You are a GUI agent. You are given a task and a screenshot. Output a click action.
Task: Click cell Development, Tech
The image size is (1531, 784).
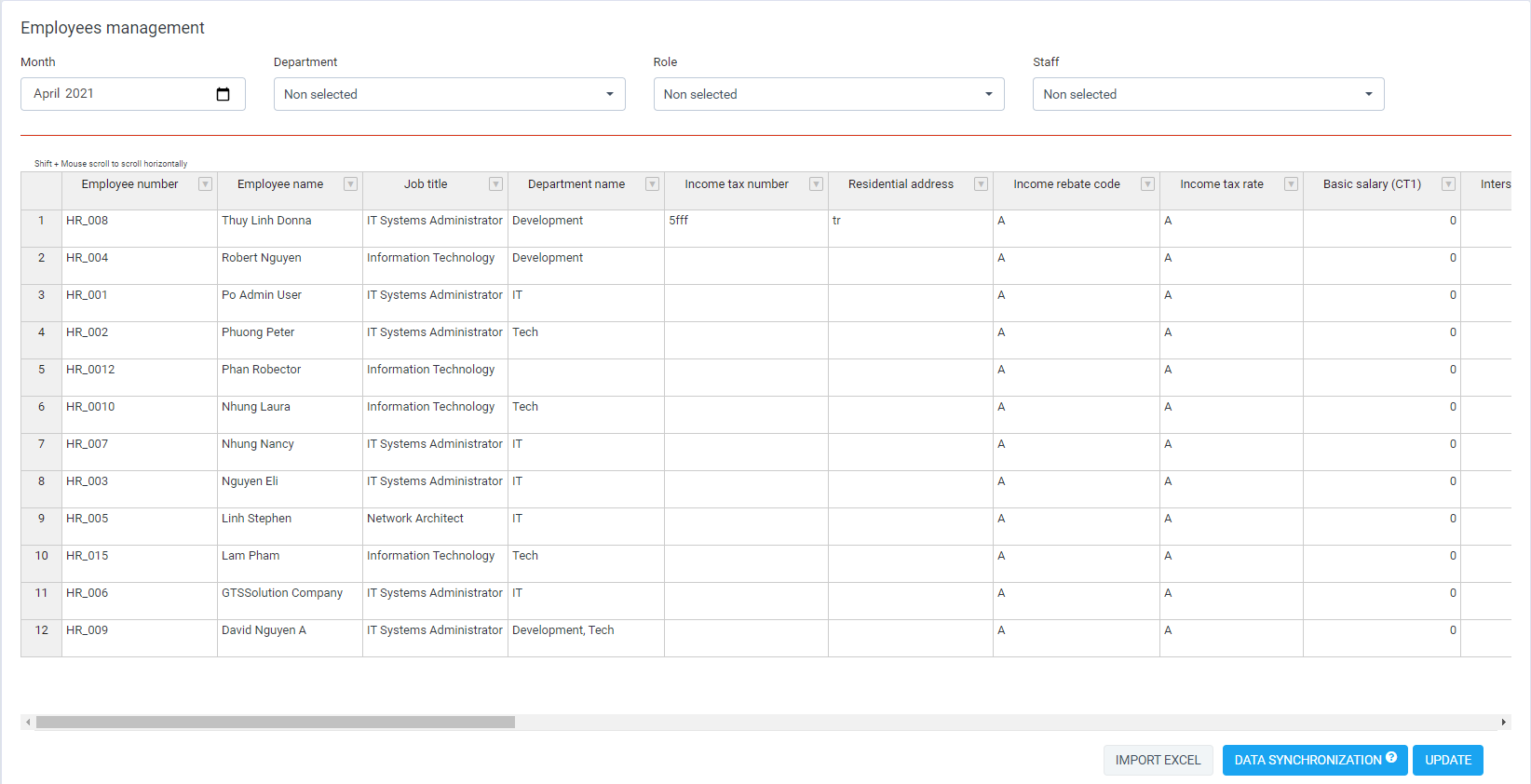pos(587,638)
